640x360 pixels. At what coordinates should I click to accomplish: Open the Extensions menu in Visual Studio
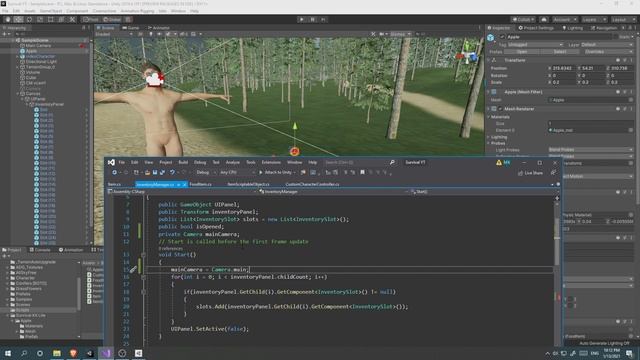coord(271,162)
